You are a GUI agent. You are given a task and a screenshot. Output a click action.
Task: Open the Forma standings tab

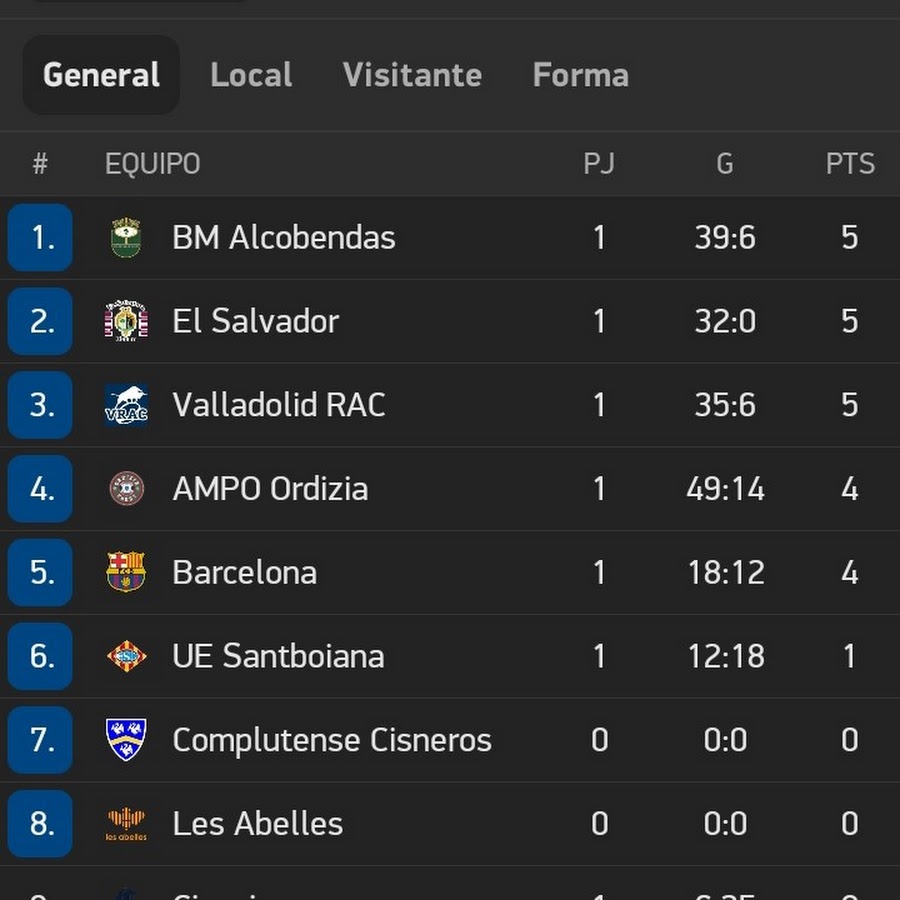(580, 75)
